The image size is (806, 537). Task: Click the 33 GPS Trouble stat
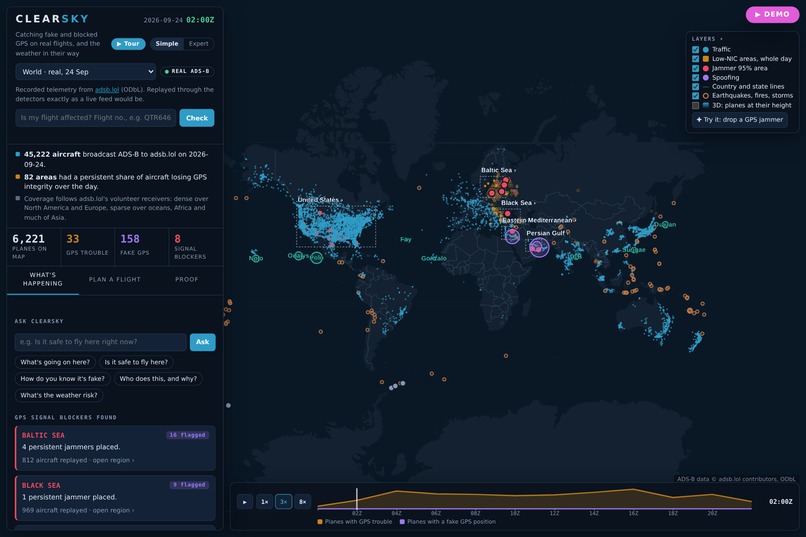point(87,246)
